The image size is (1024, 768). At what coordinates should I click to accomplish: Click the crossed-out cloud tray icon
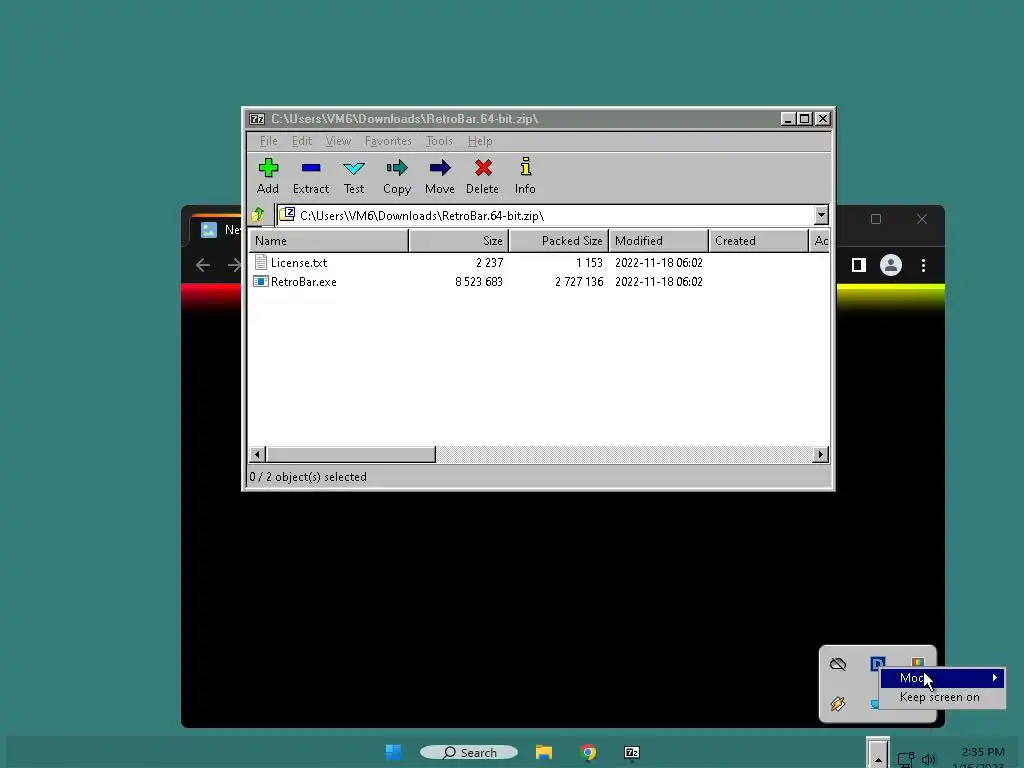(838, 665)
